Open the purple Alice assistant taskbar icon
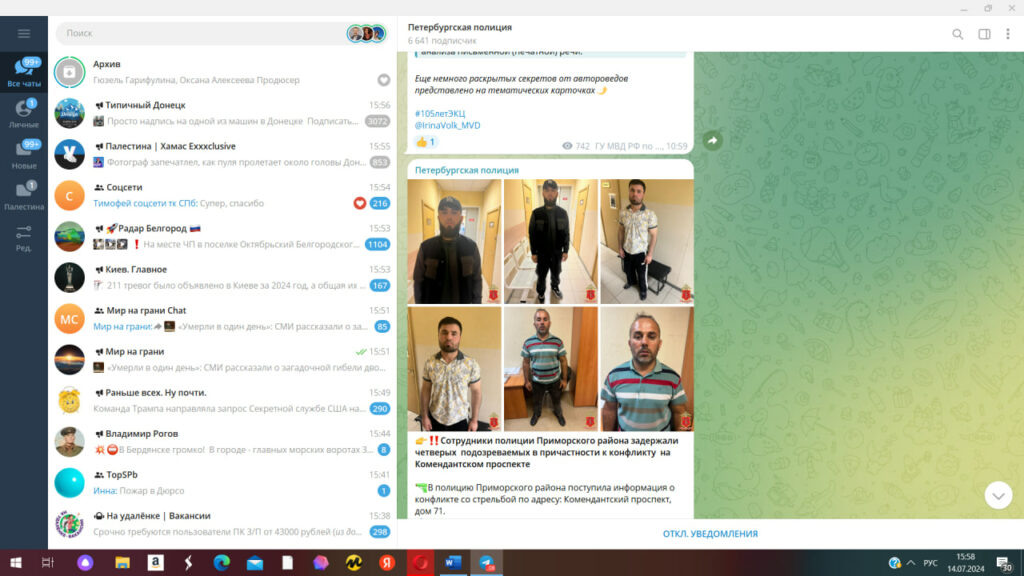The width and height of the screenshot is (1024, 576). pos(85,563)
